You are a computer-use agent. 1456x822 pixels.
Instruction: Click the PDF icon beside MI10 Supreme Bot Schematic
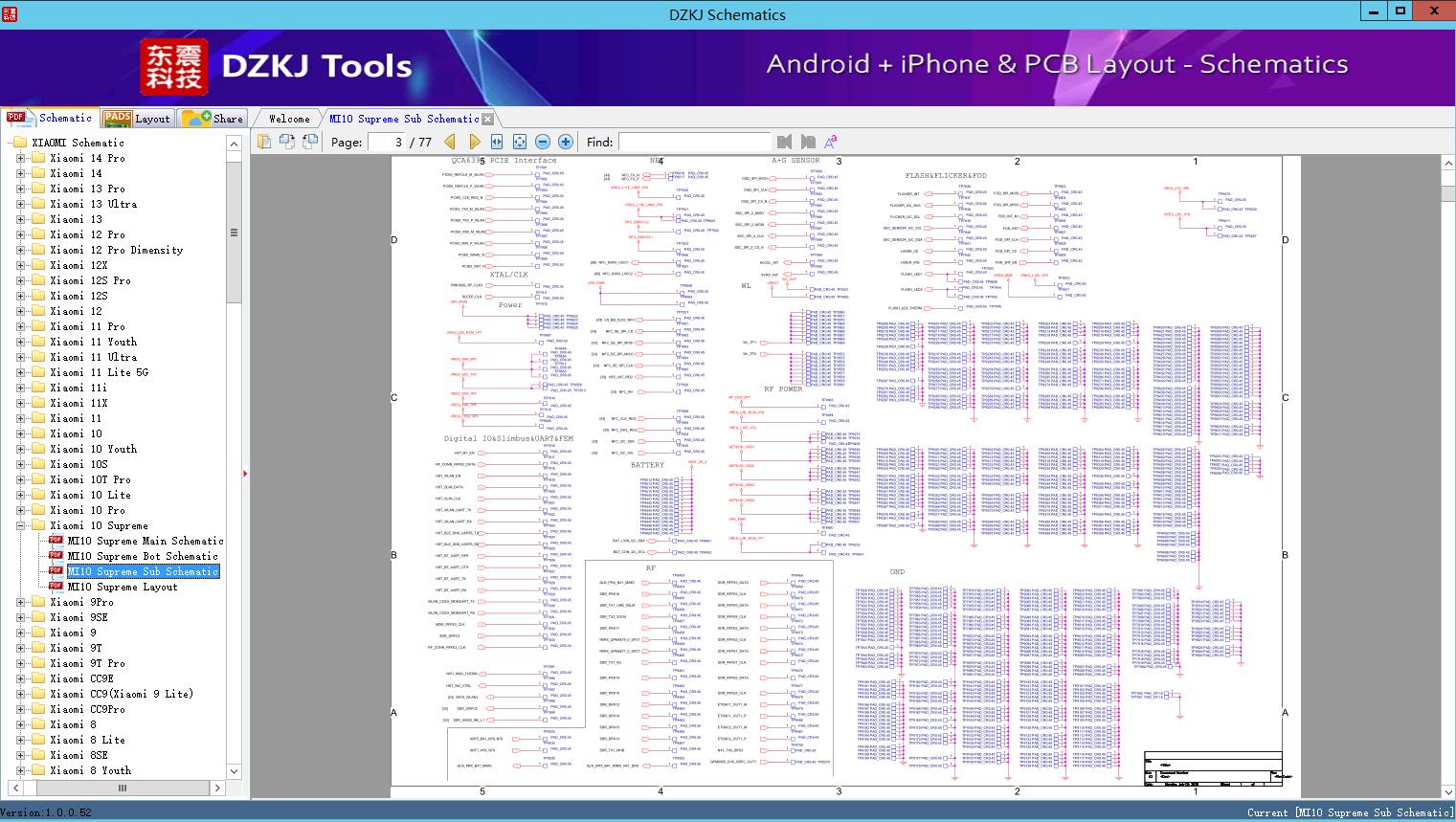click(x=56, y=556)
